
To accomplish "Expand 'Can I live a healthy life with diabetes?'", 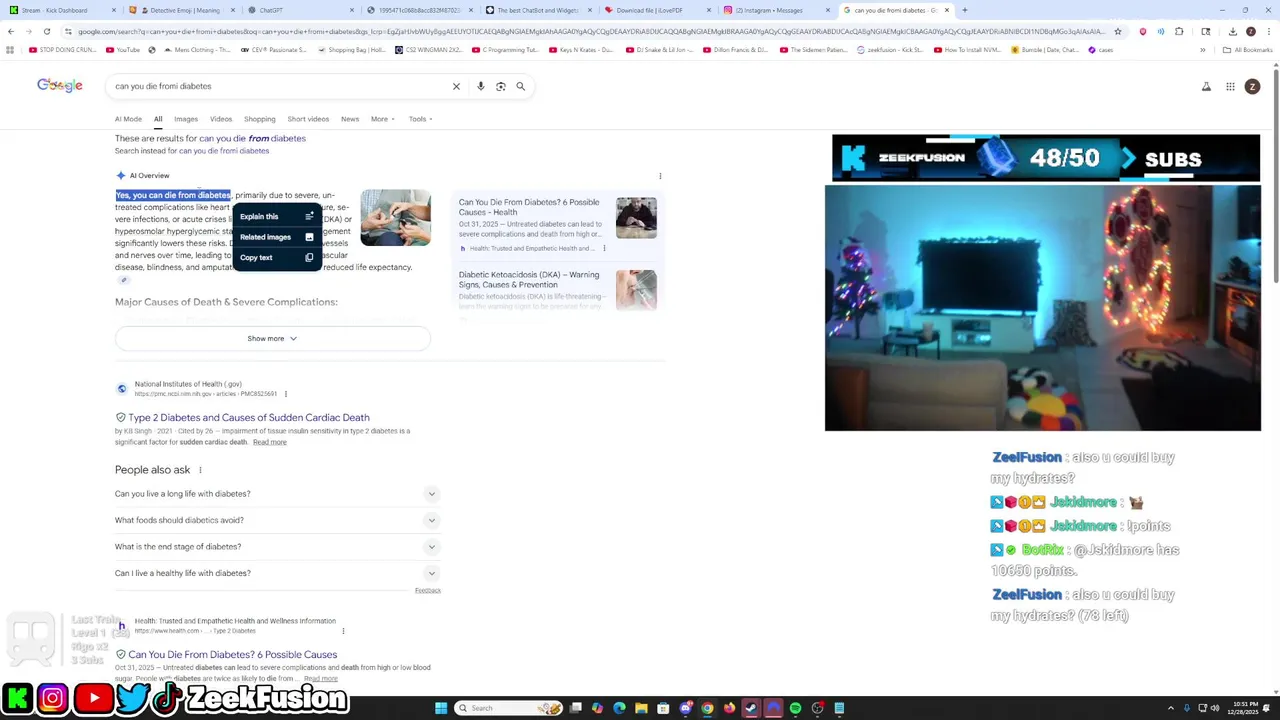I will click(276, 573).
